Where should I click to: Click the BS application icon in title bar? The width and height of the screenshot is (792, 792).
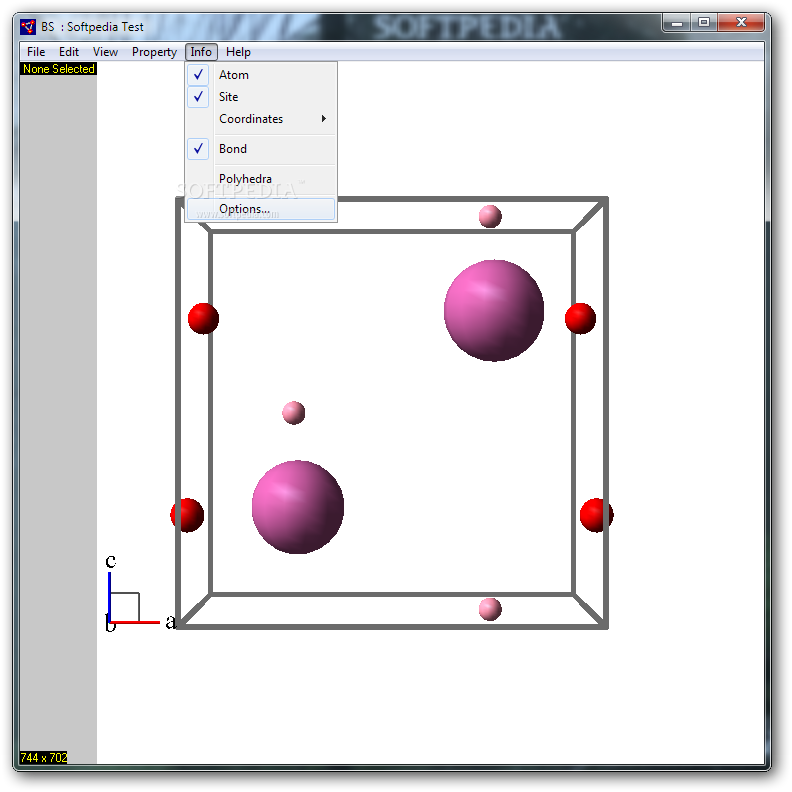(x=28, y=27)
